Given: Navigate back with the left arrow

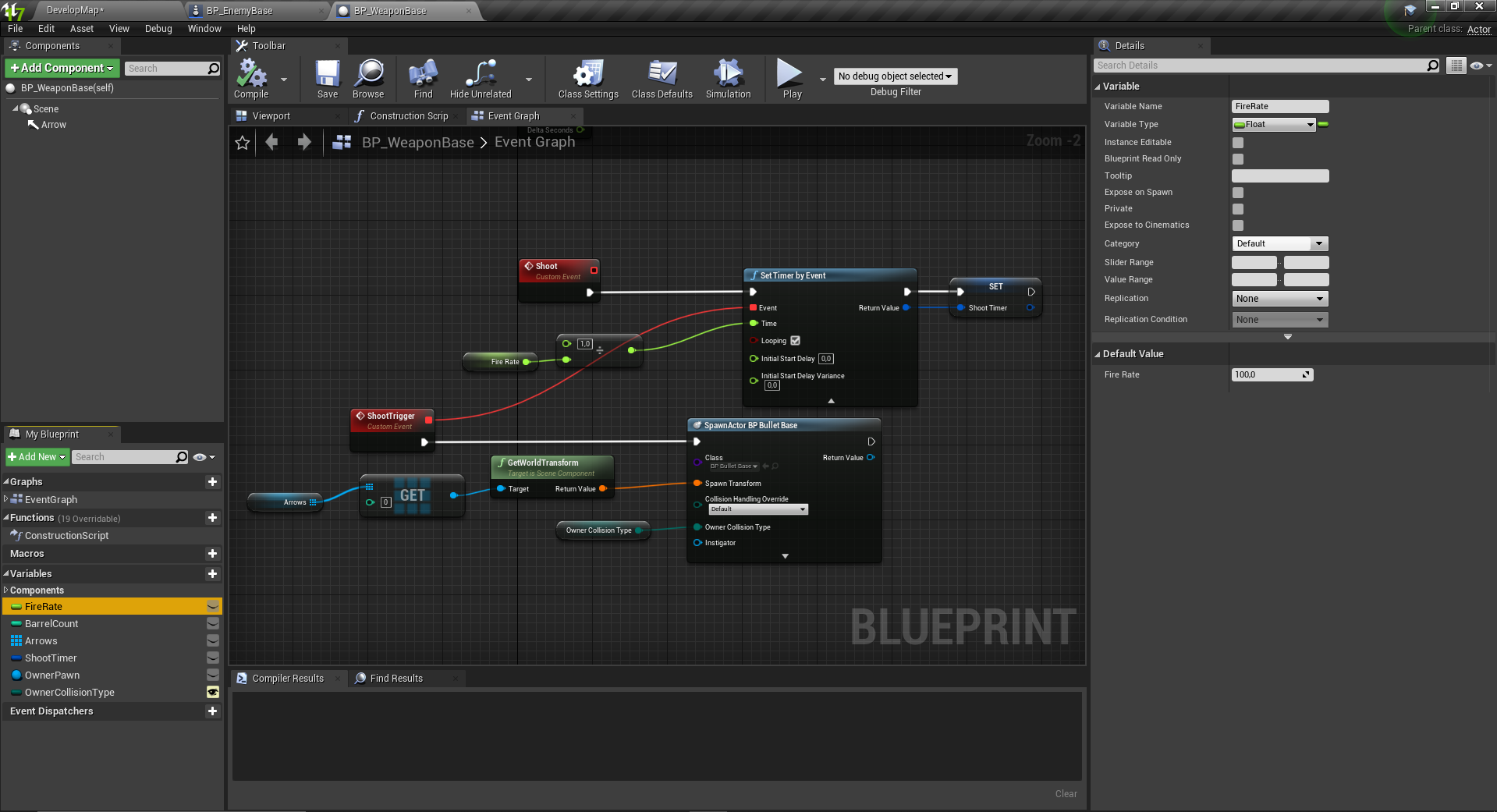Looking at the screenshot, I should 271,142.
